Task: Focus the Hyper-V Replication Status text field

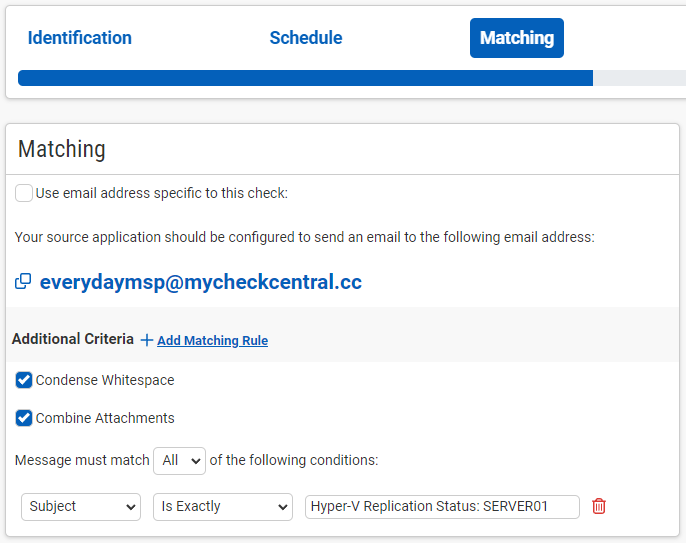Action: coord(442,506)
